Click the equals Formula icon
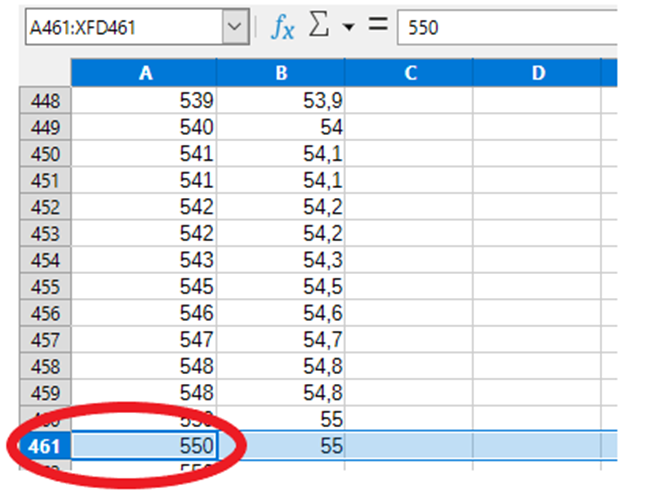 coord(377,27)
